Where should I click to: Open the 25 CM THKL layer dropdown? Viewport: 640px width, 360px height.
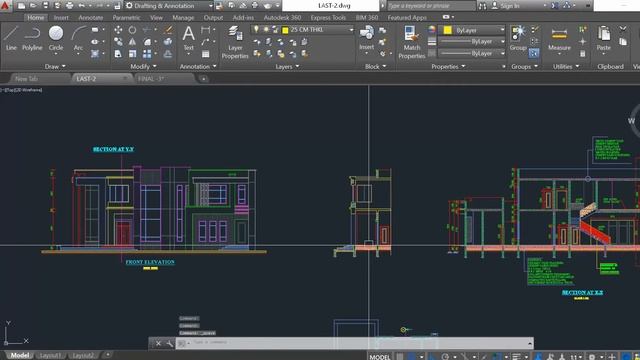click(302, 30)
